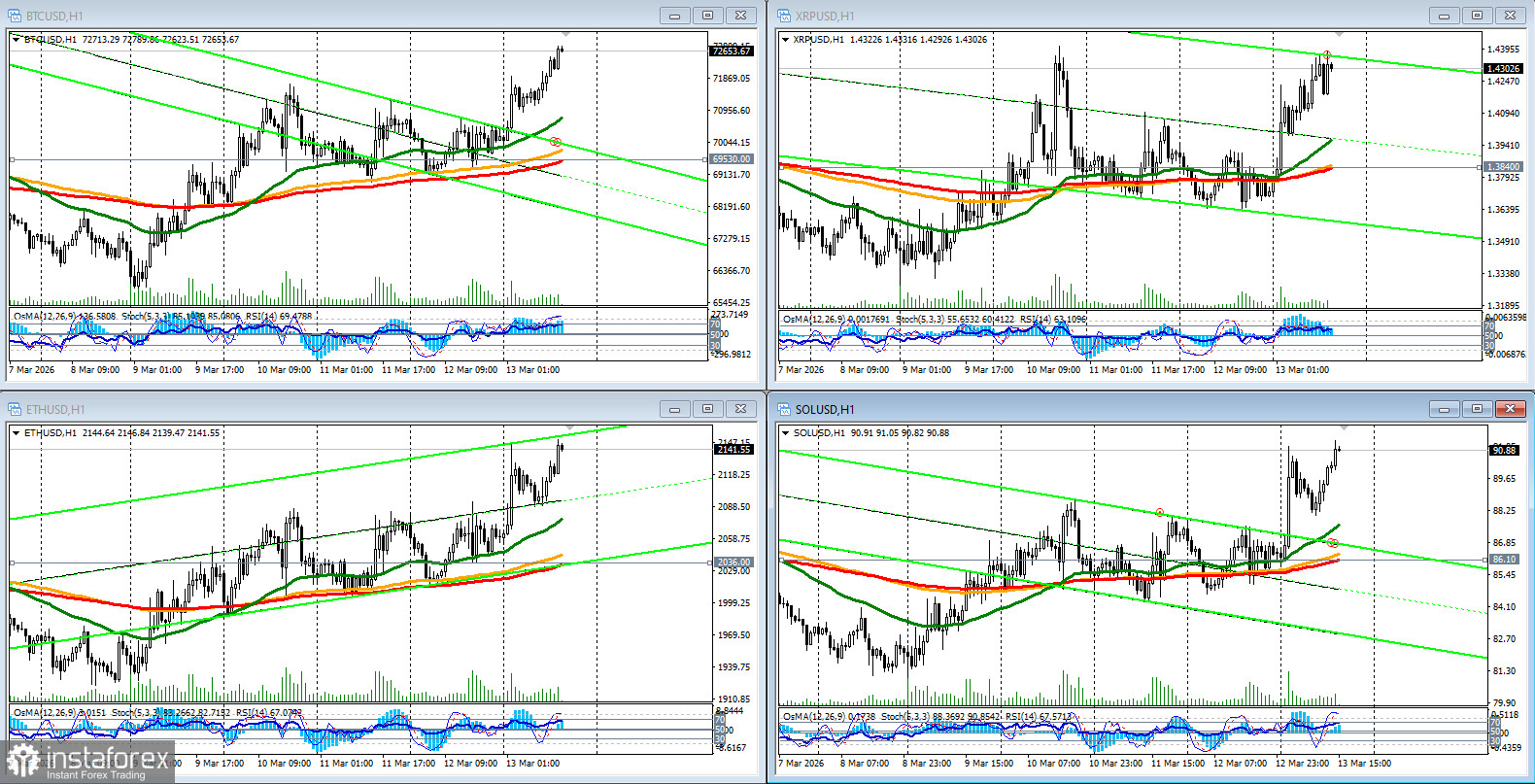Click the BTCUSD,H1 window chart icon
Screen dimensions: 1535x784
click(x=15, y=16)
